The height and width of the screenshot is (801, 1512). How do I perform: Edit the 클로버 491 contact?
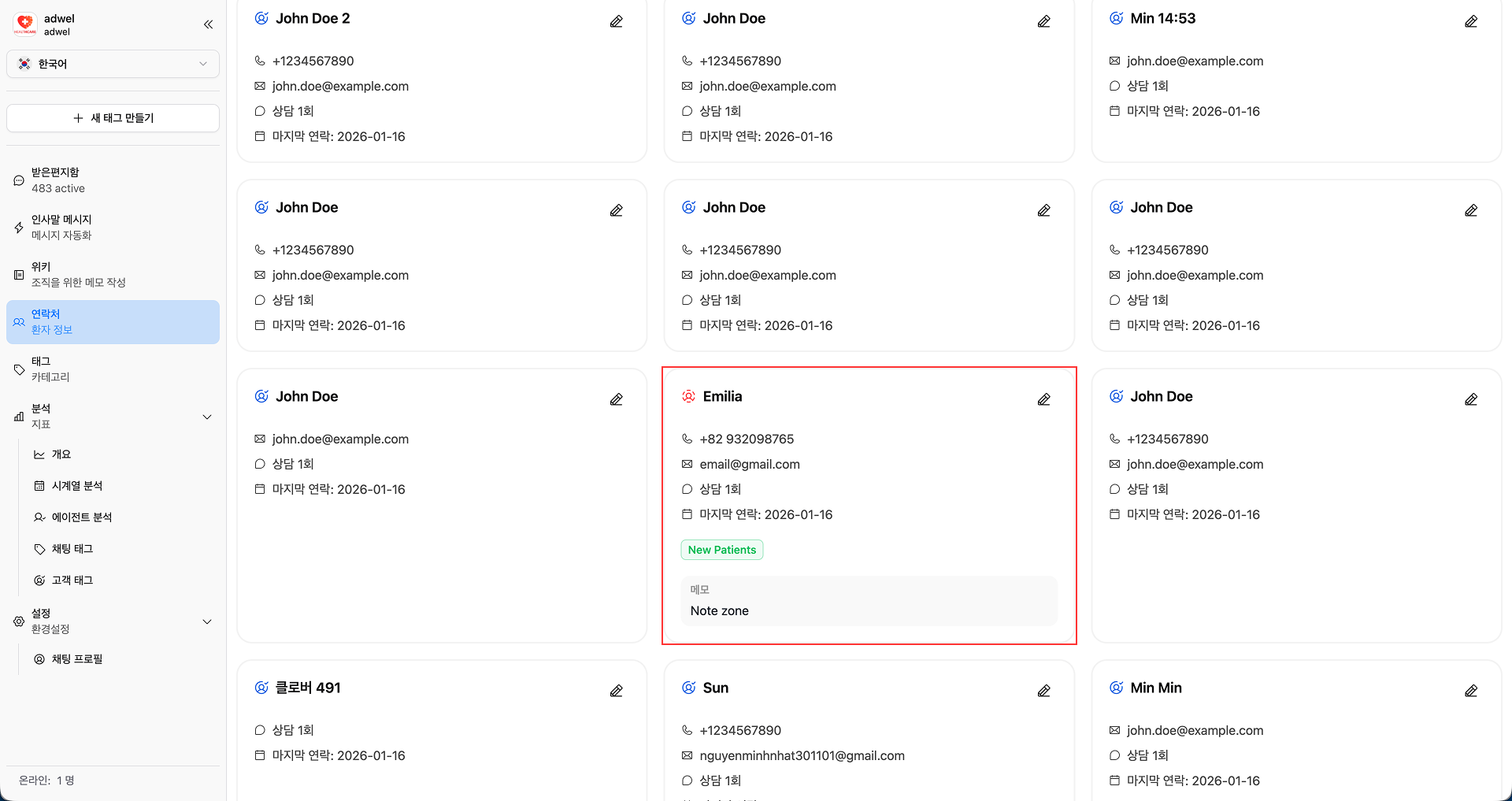click(616, 691)
